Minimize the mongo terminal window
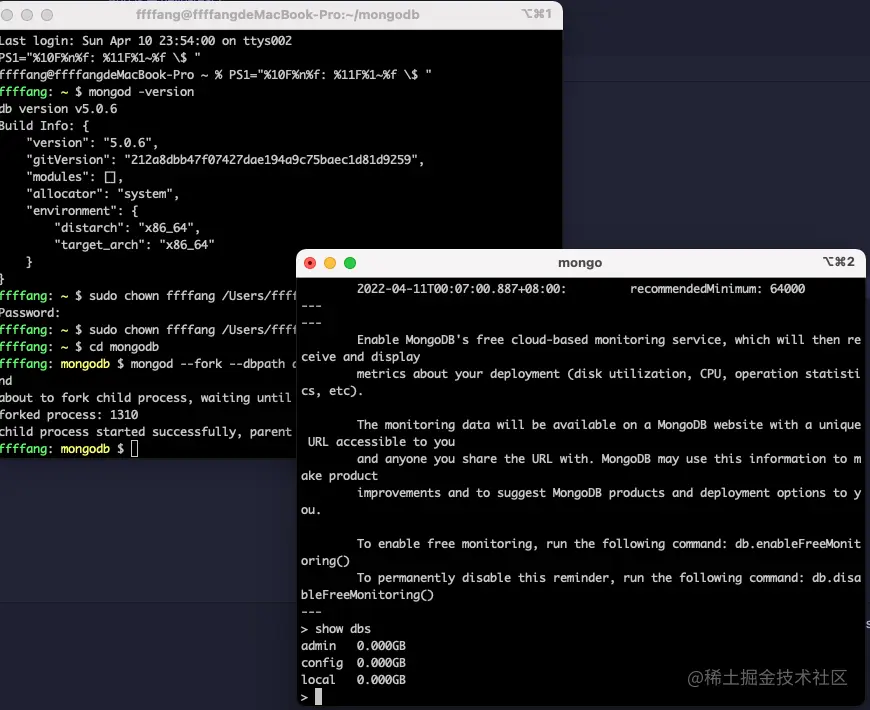Image resolution: width=870 pixels, height=710 pixels. (330, 263)
